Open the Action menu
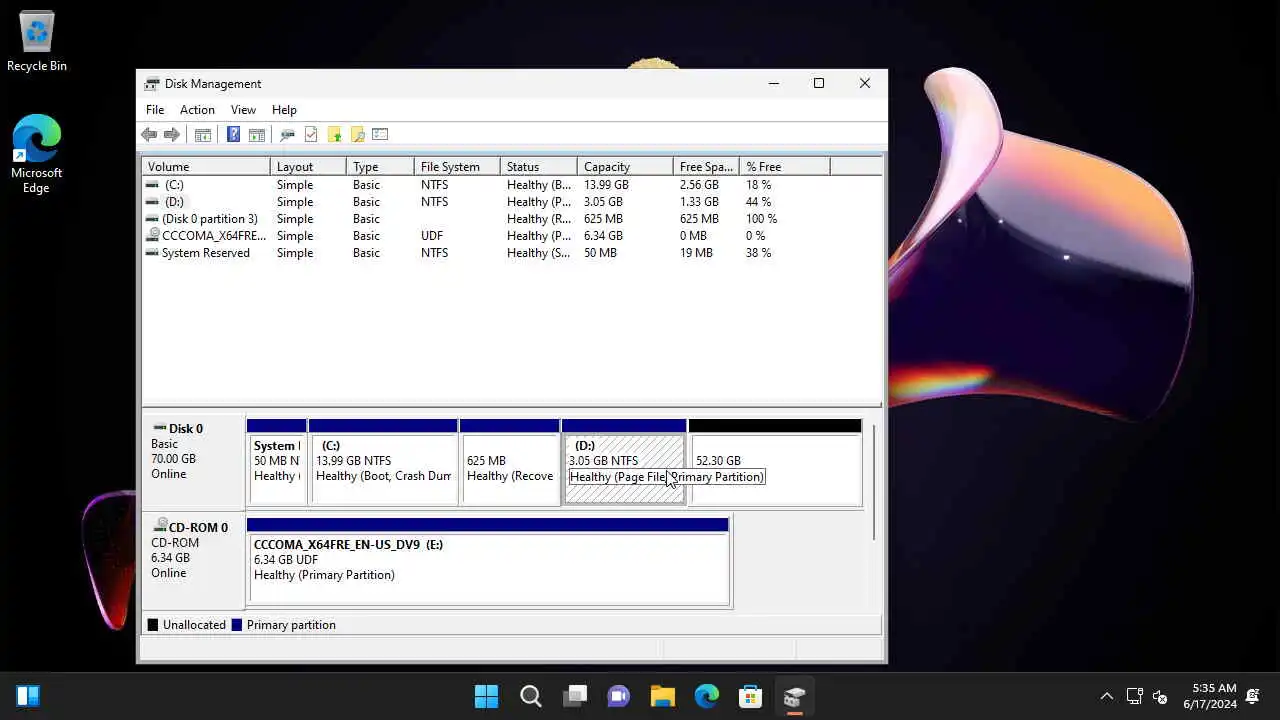 pos(197,110)
